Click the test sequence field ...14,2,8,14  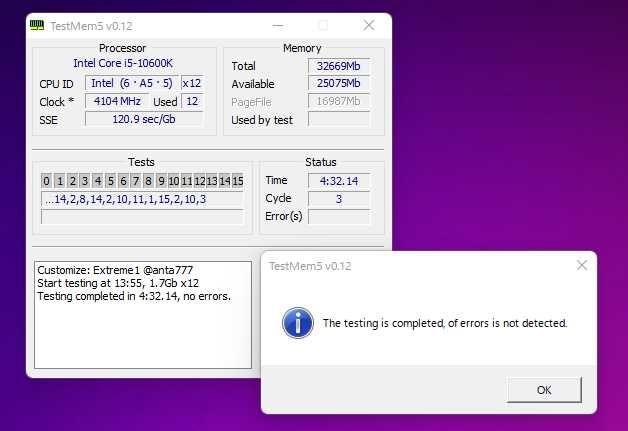142,199
